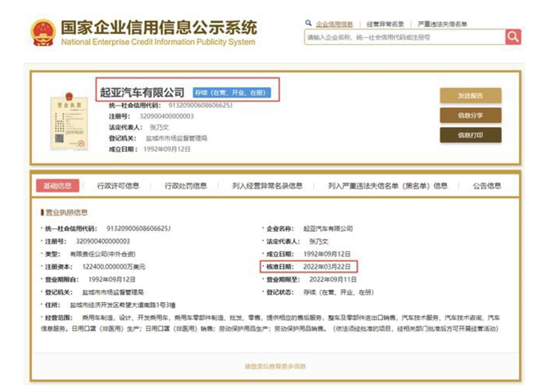Open the 行政处罚信息 tab

click(186, 185)
